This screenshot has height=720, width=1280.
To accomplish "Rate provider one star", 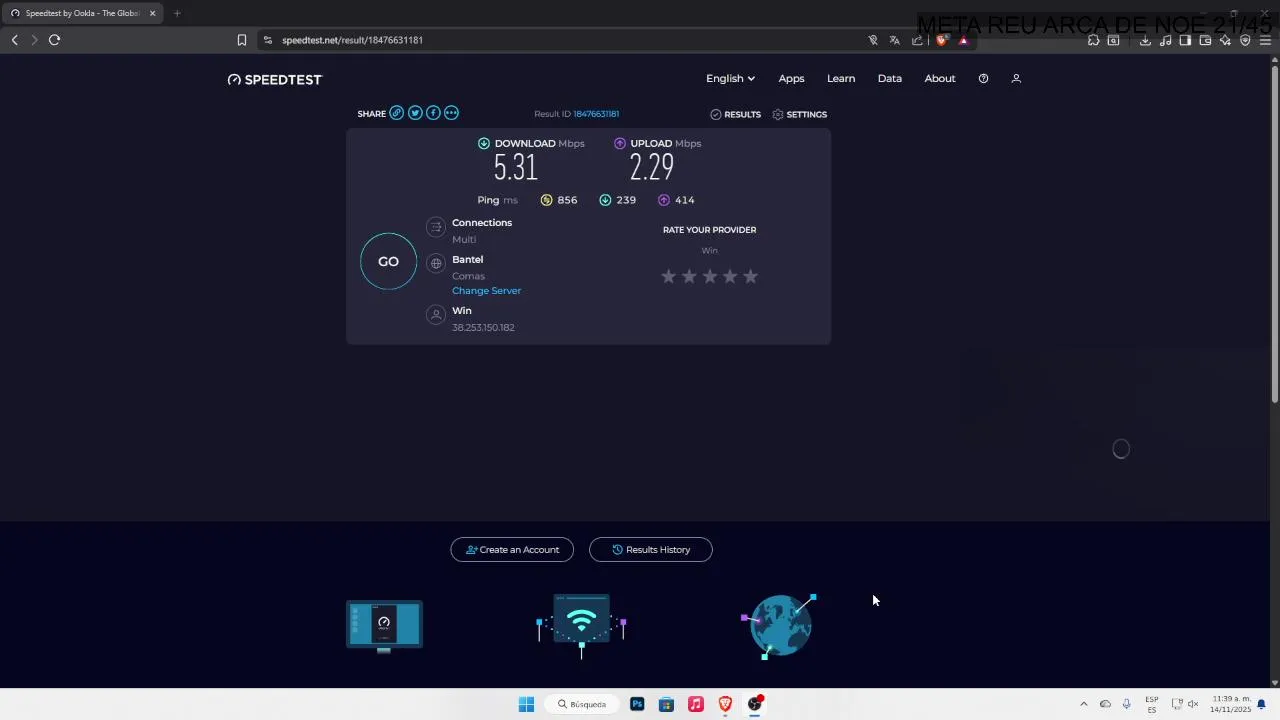I will click(x=668, y=276).
